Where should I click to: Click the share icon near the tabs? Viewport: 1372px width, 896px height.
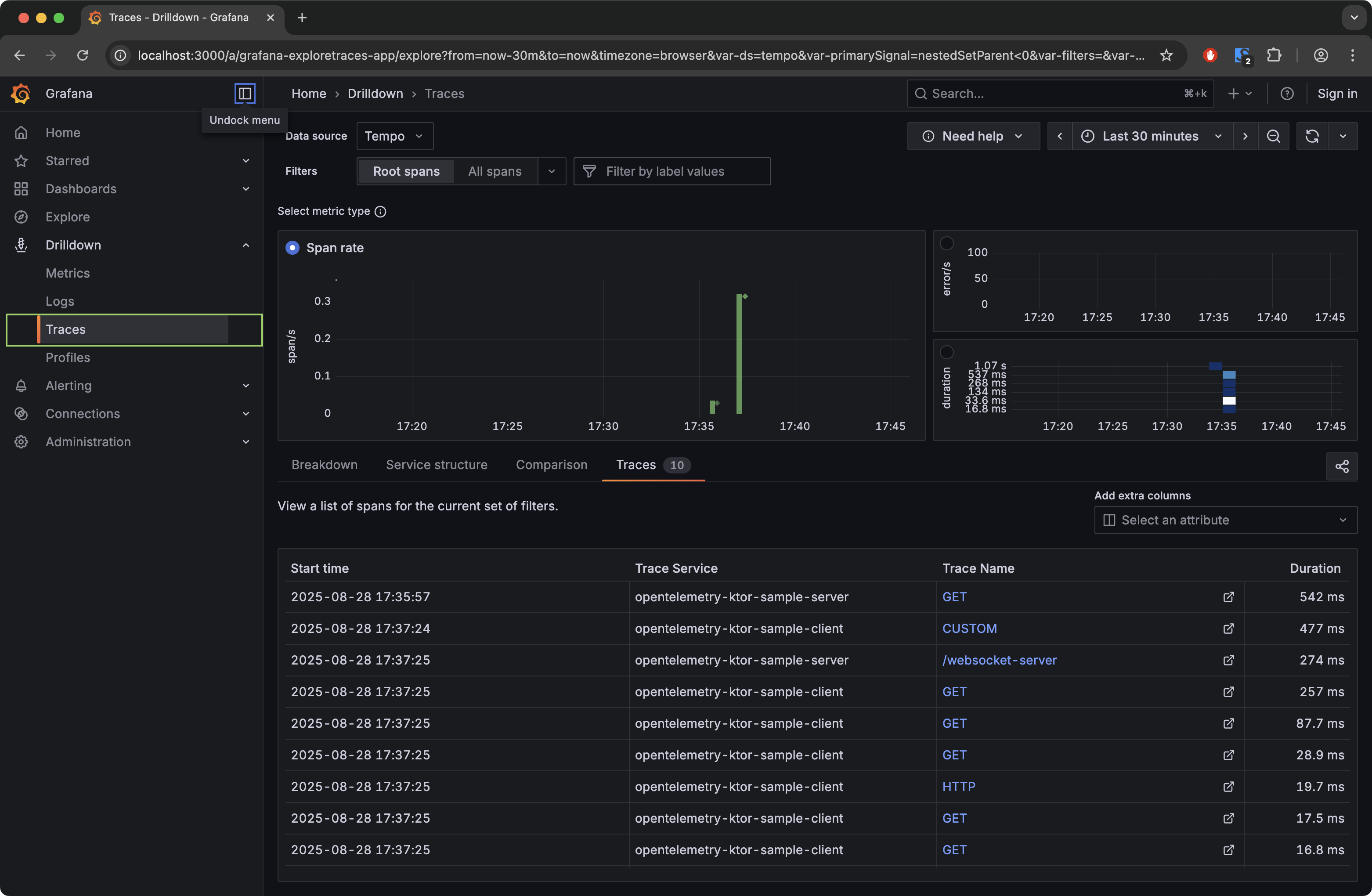click(x=1342, y=466)
